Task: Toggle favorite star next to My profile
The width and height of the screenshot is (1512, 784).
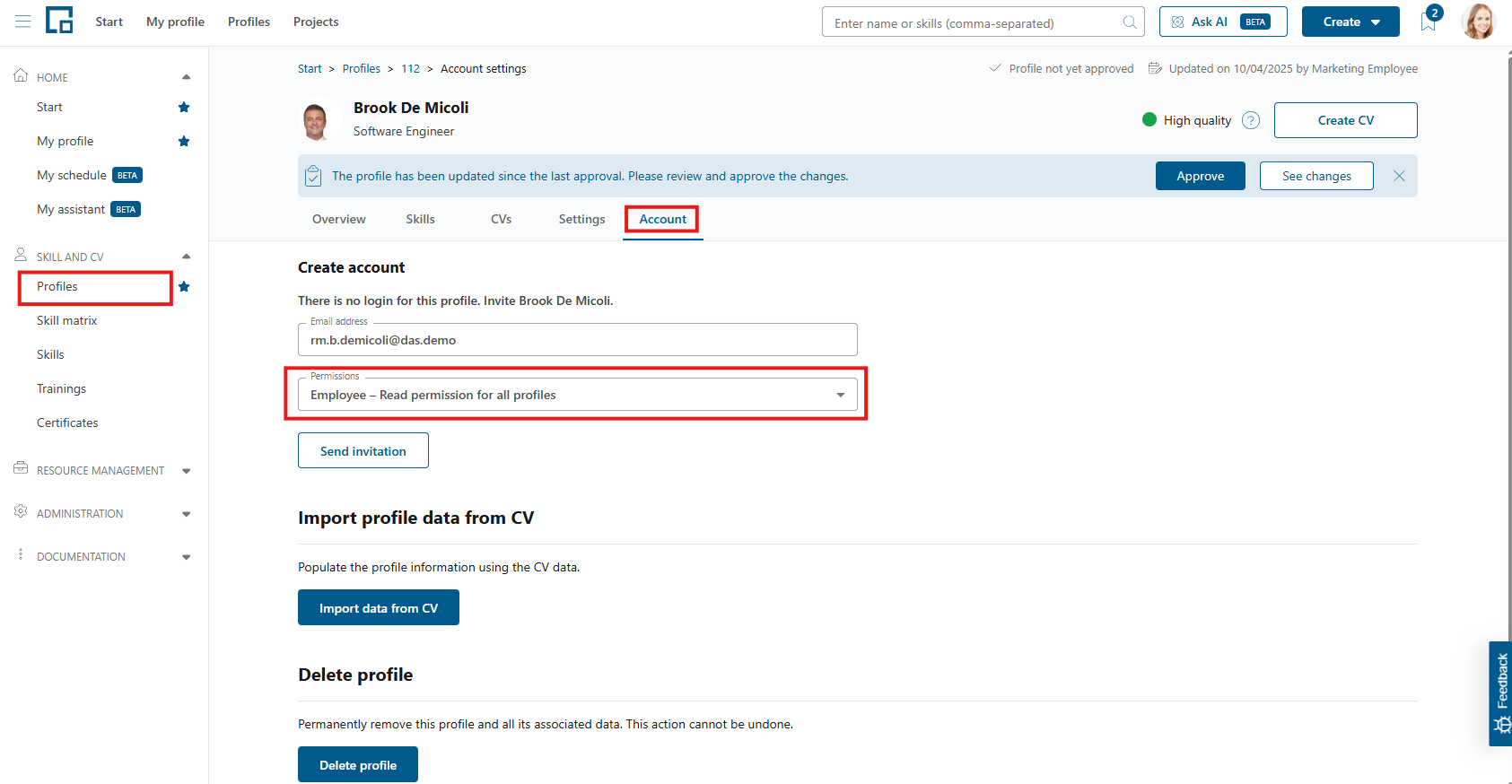Action: point(184,141)
